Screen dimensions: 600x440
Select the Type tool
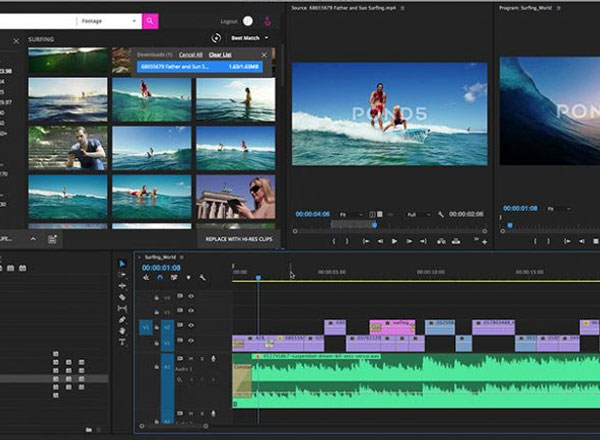point(122,342)
